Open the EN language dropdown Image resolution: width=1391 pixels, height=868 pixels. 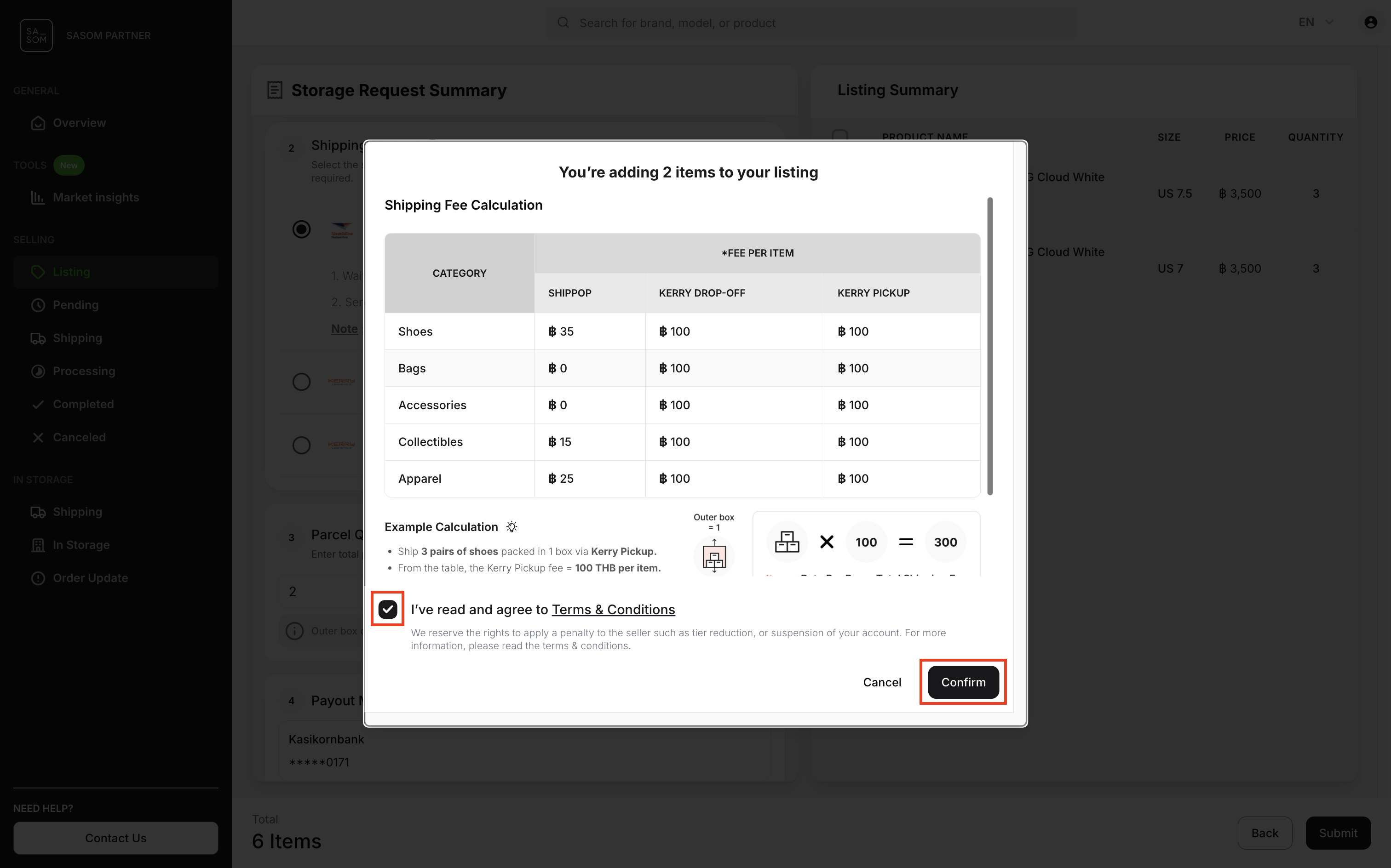(x=1315, y=23)
